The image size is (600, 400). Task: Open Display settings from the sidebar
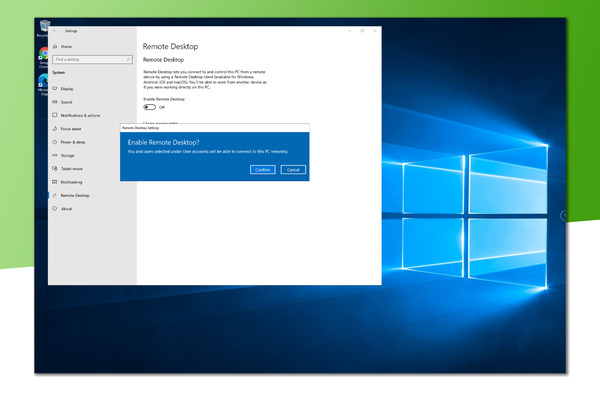pos(67,89)
